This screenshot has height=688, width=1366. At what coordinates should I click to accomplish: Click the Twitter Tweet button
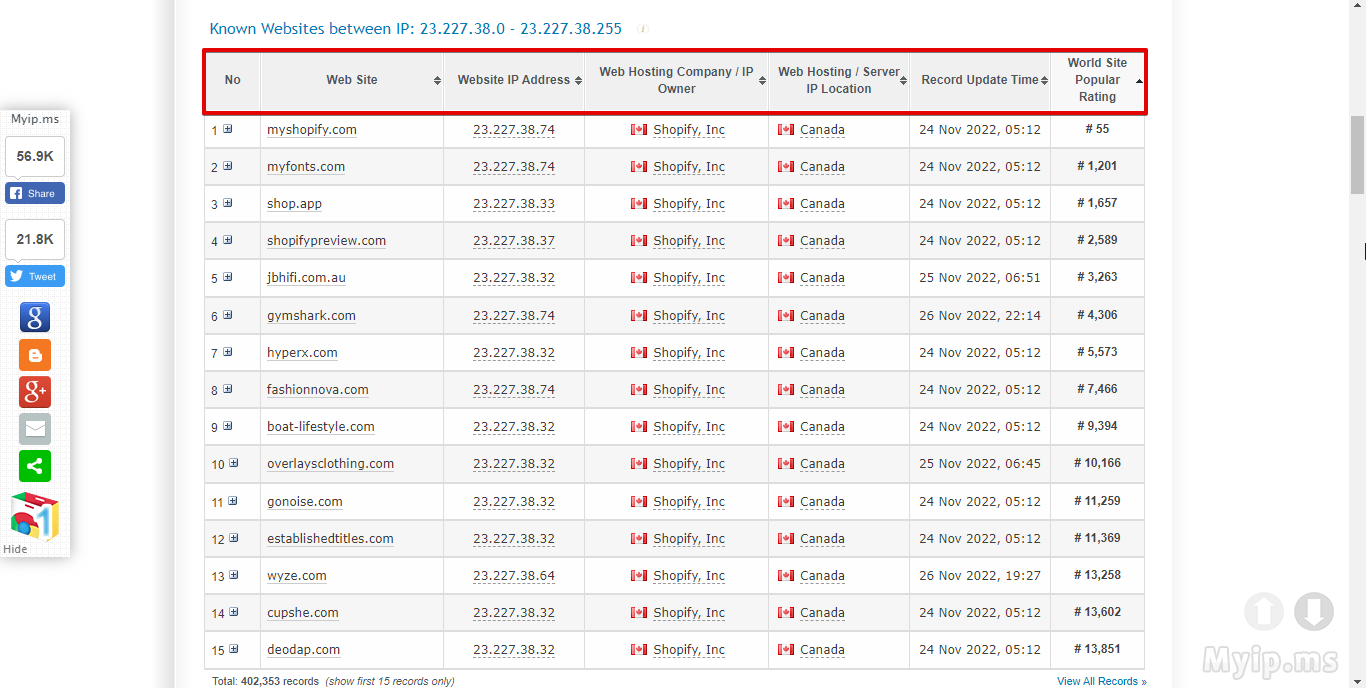pos(35,276)
